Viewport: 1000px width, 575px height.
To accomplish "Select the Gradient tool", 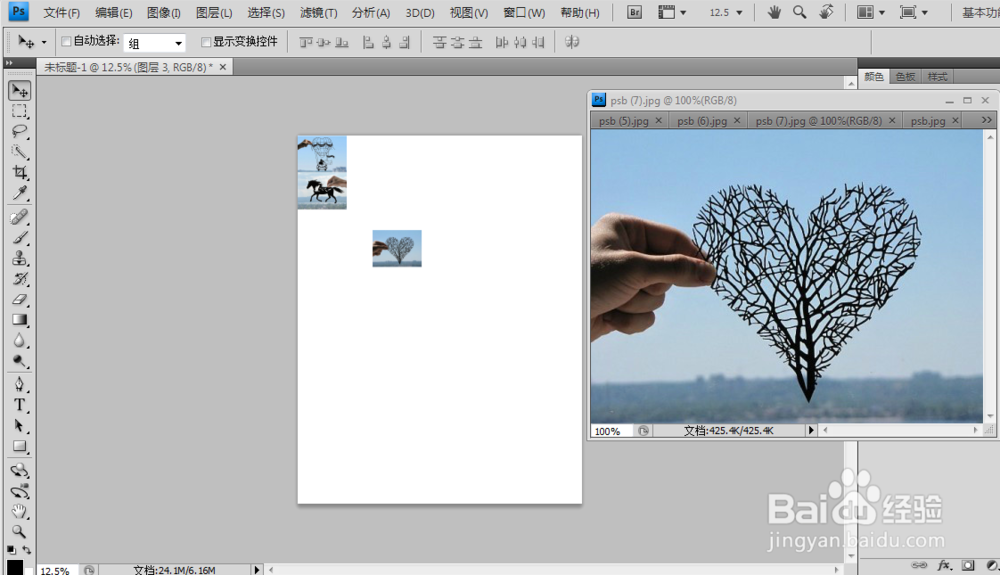I will click(x=20, y=319).
